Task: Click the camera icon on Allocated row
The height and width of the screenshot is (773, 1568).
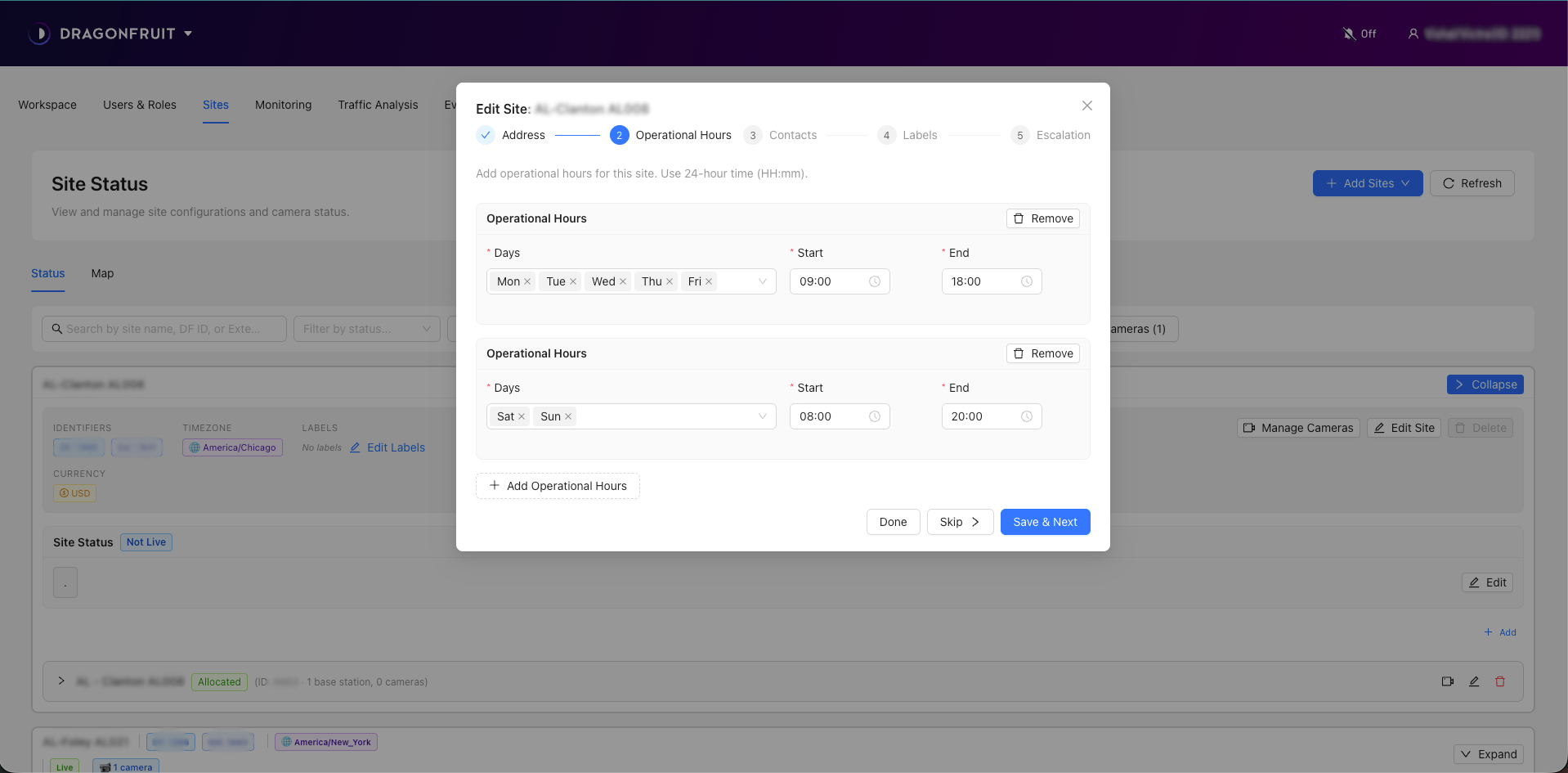Action: [1447, 681]
